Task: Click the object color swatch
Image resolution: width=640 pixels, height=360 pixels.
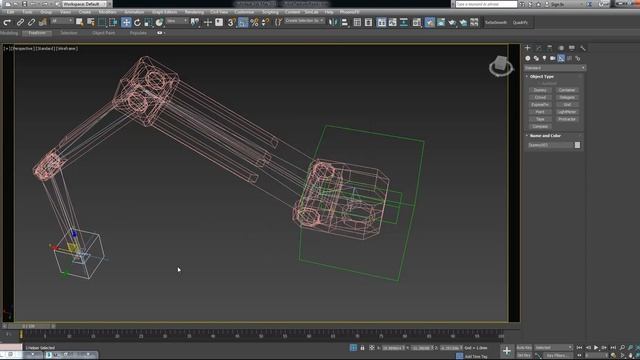Action: (x=577, y=145)
